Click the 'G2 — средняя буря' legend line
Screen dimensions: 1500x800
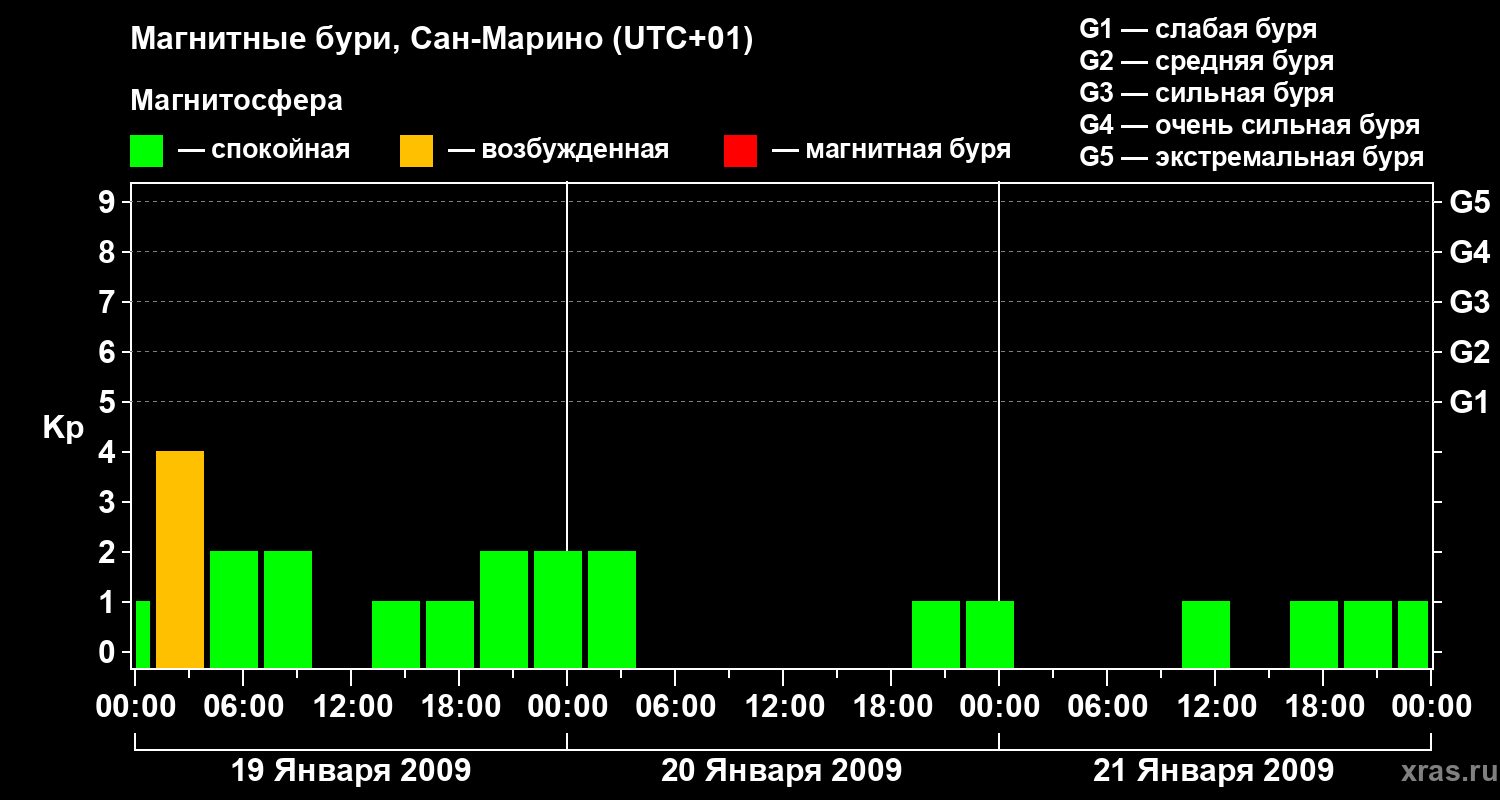[x=1207, y=61]
